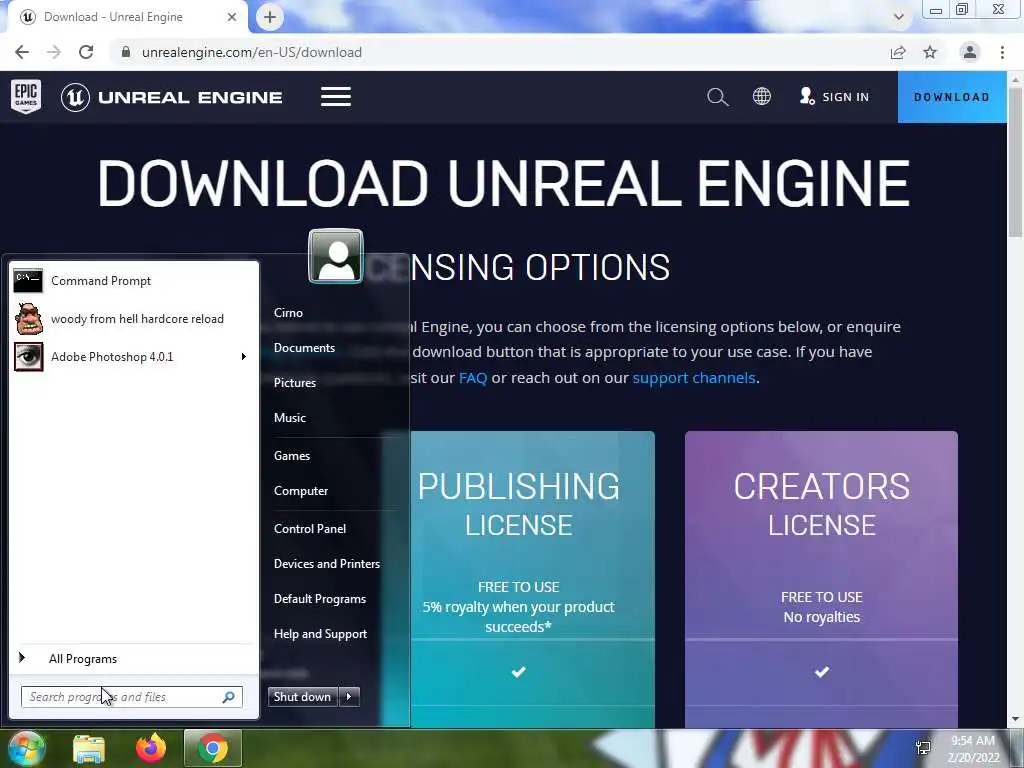1024x768 pixels.
Task: Click the blue DOWNLOAD button
Action: pos(952,97)
